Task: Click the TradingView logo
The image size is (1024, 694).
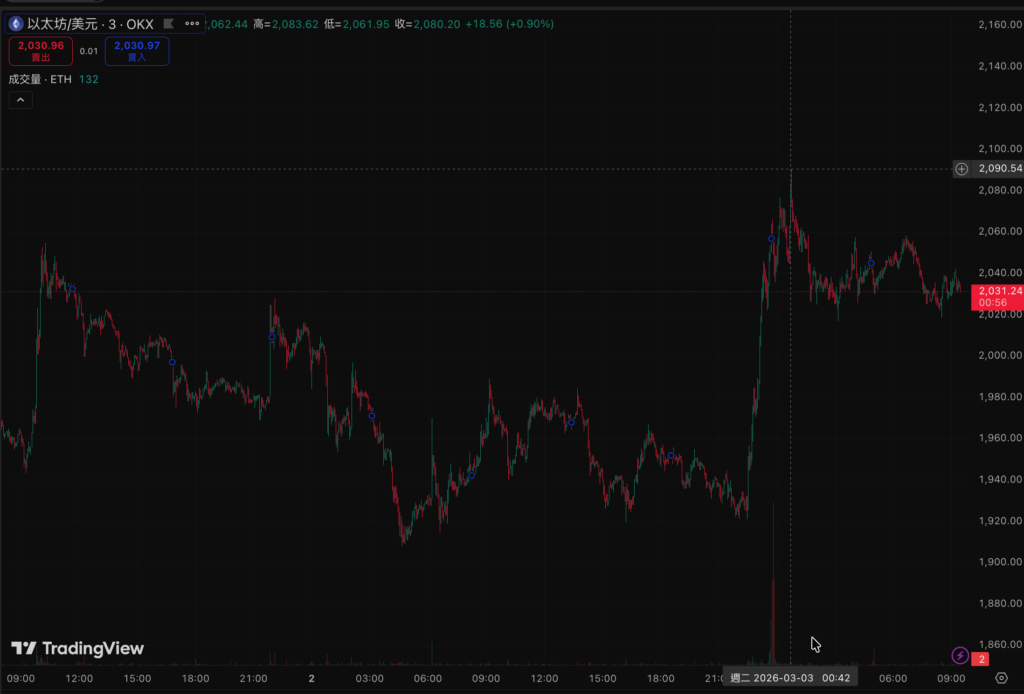Action: 78,649
